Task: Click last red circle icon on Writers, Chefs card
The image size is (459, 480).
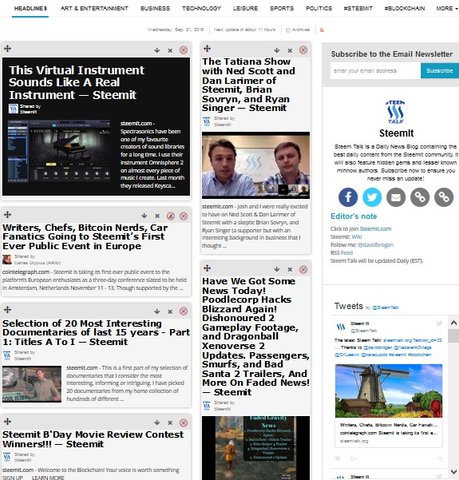Action: pyautogui.click(x=183, y=216)
